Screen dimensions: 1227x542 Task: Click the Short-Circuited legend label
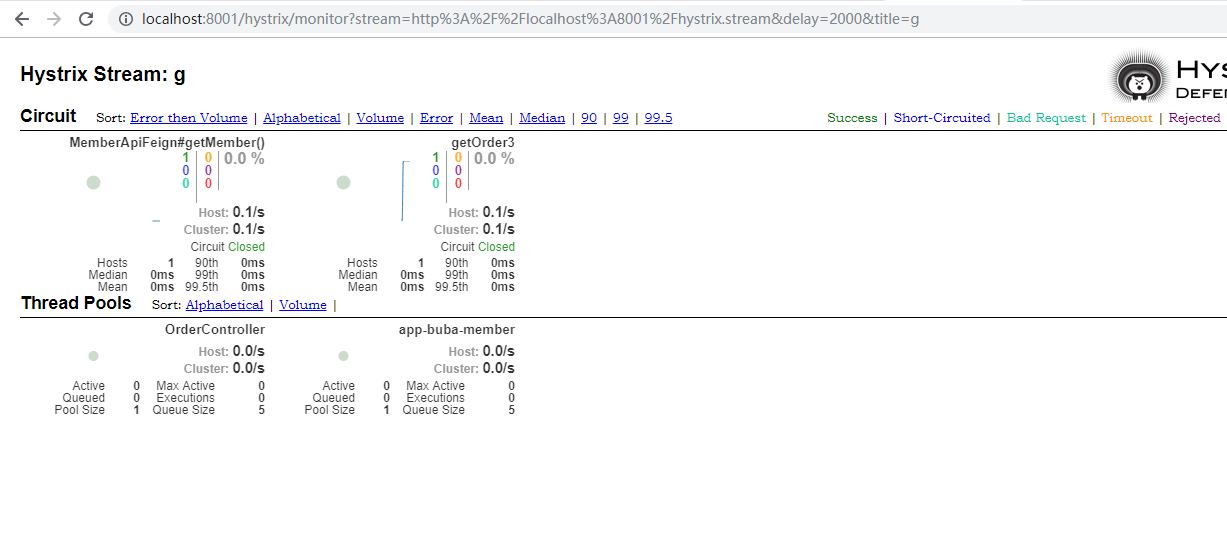point(942,118)
